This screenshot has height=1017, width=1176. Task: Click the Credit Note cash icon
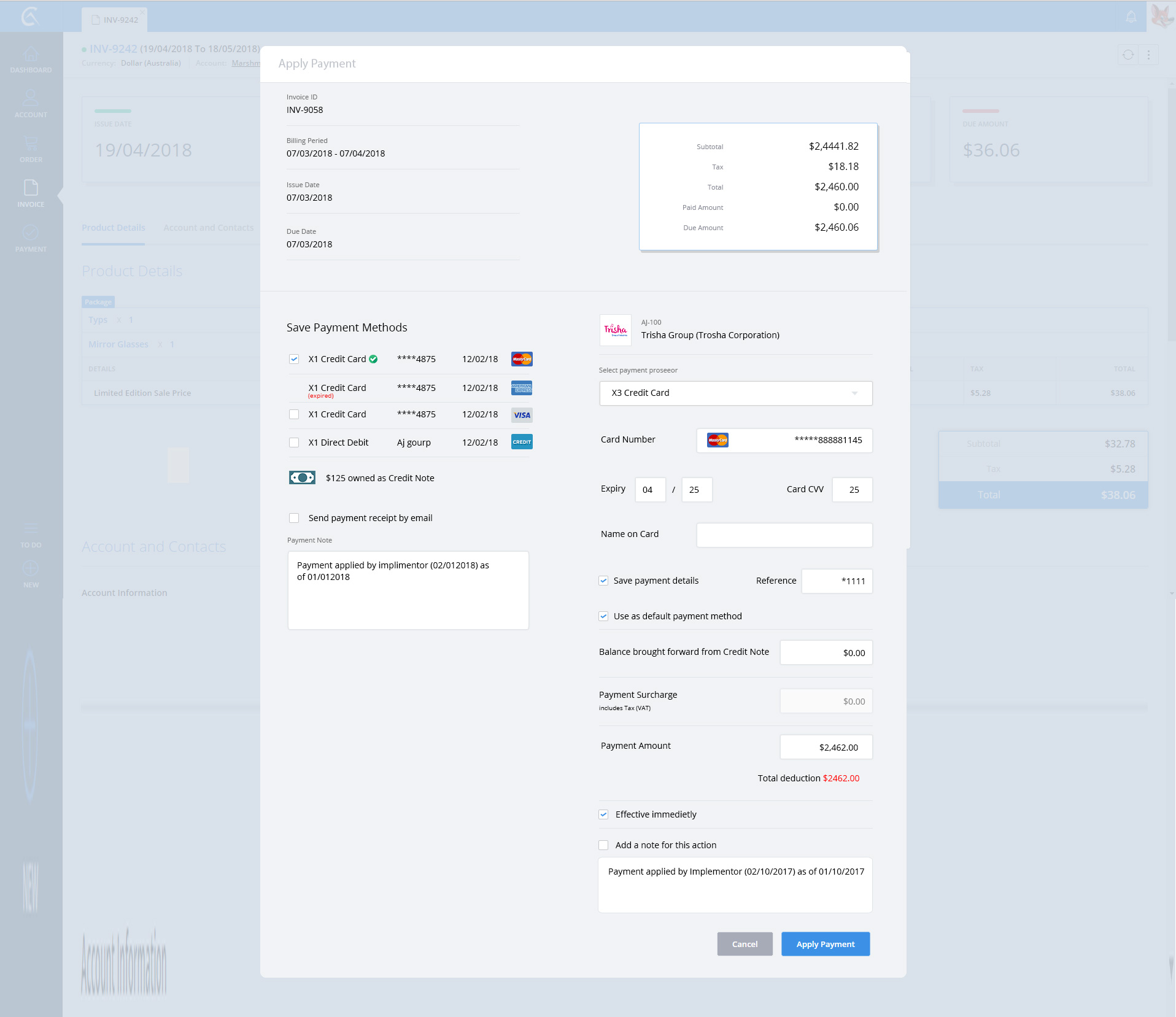(x=302, y=478)
